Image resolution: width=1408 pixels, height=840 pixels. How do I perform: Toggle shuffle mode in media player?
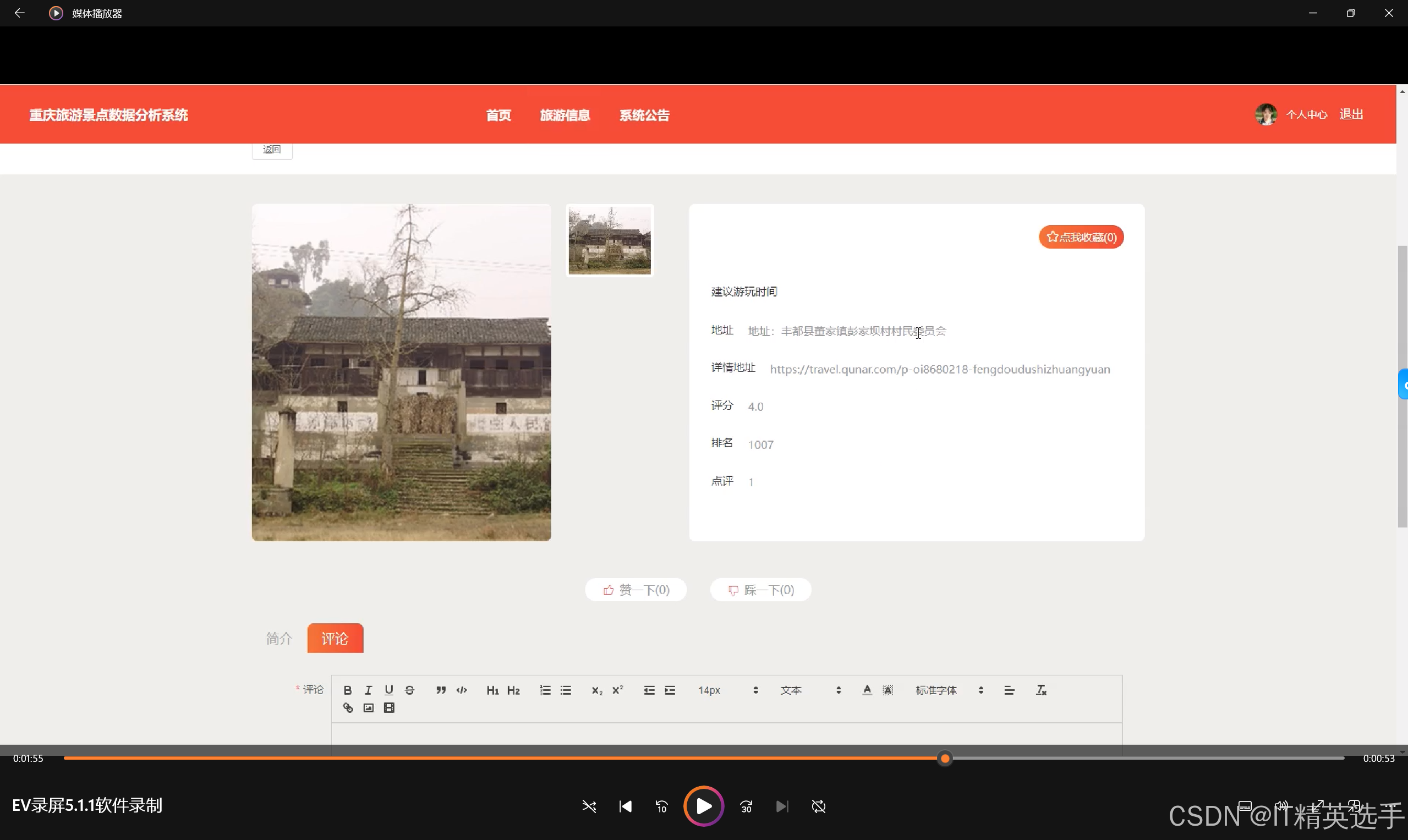tap(589, 806)
